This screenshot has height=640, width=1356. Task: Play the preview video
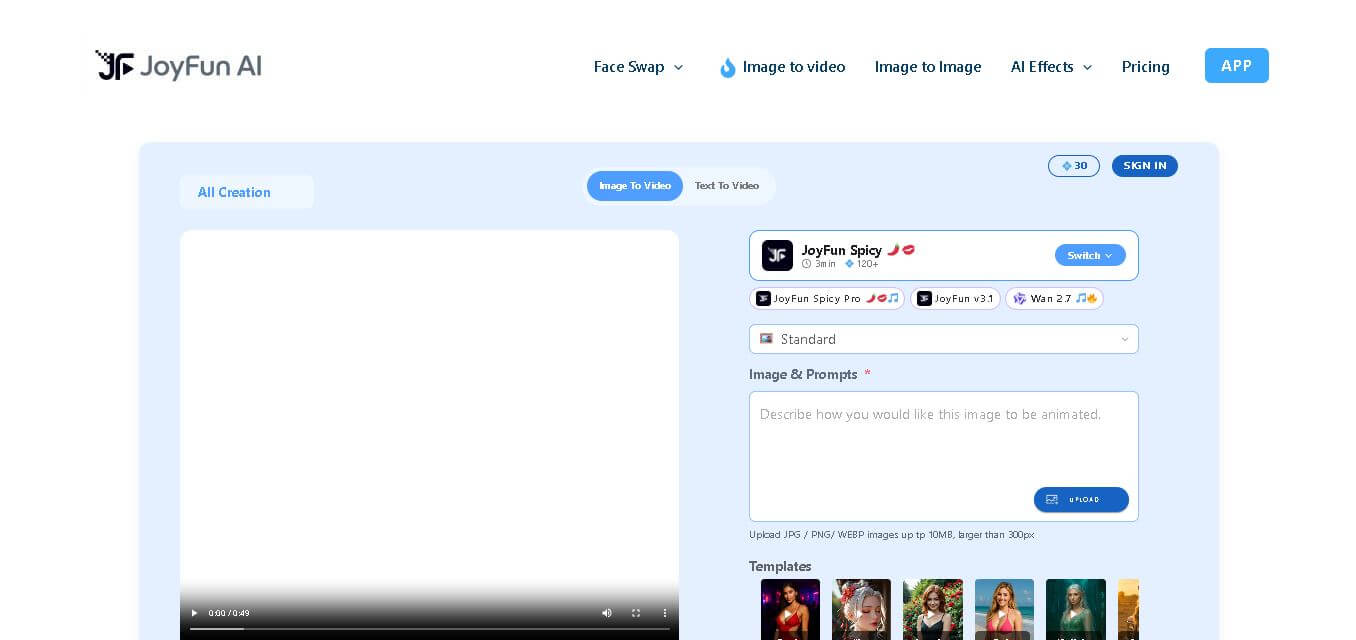(x=194, y=613)
